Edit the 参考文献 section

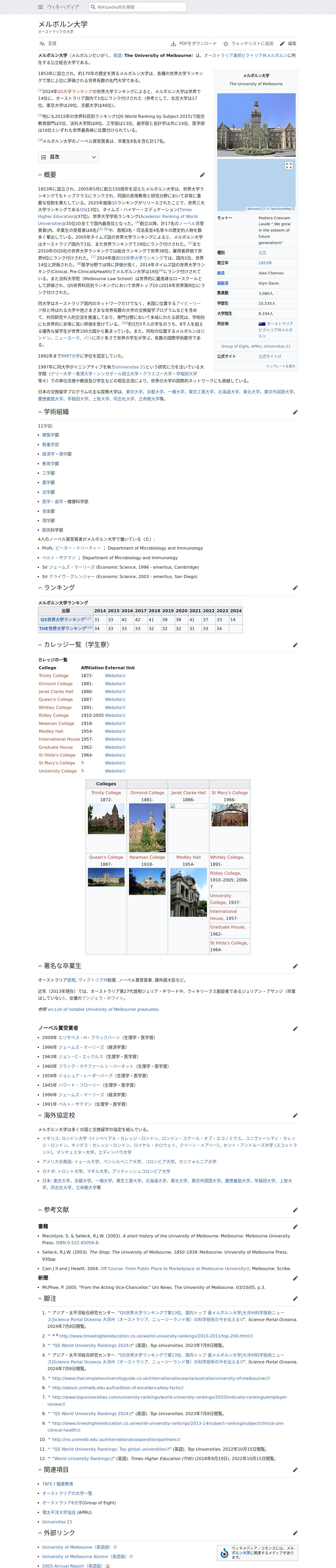295,1210
